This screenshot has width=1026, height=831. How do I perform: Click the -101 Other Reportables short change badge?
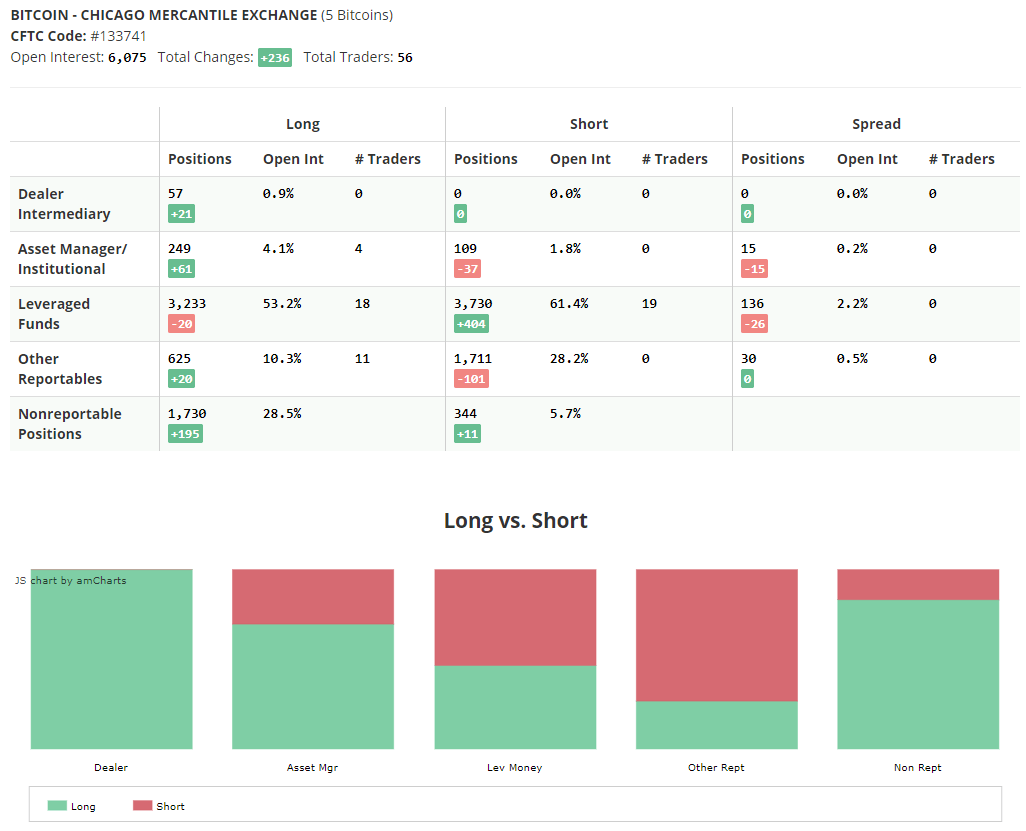coord(471,379)
